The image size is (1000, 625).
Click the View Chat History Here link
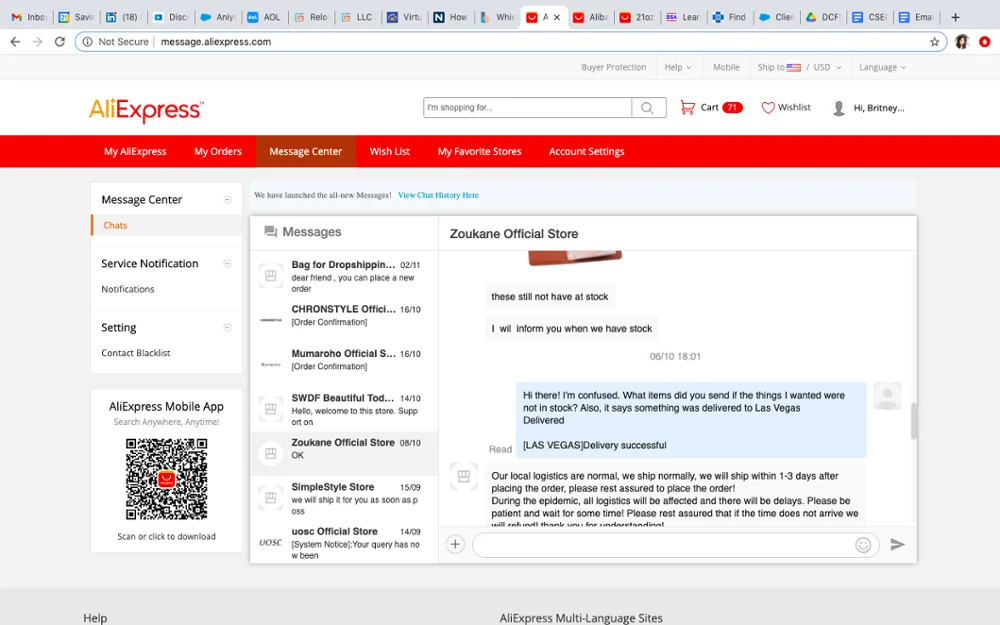pos(438,195)
